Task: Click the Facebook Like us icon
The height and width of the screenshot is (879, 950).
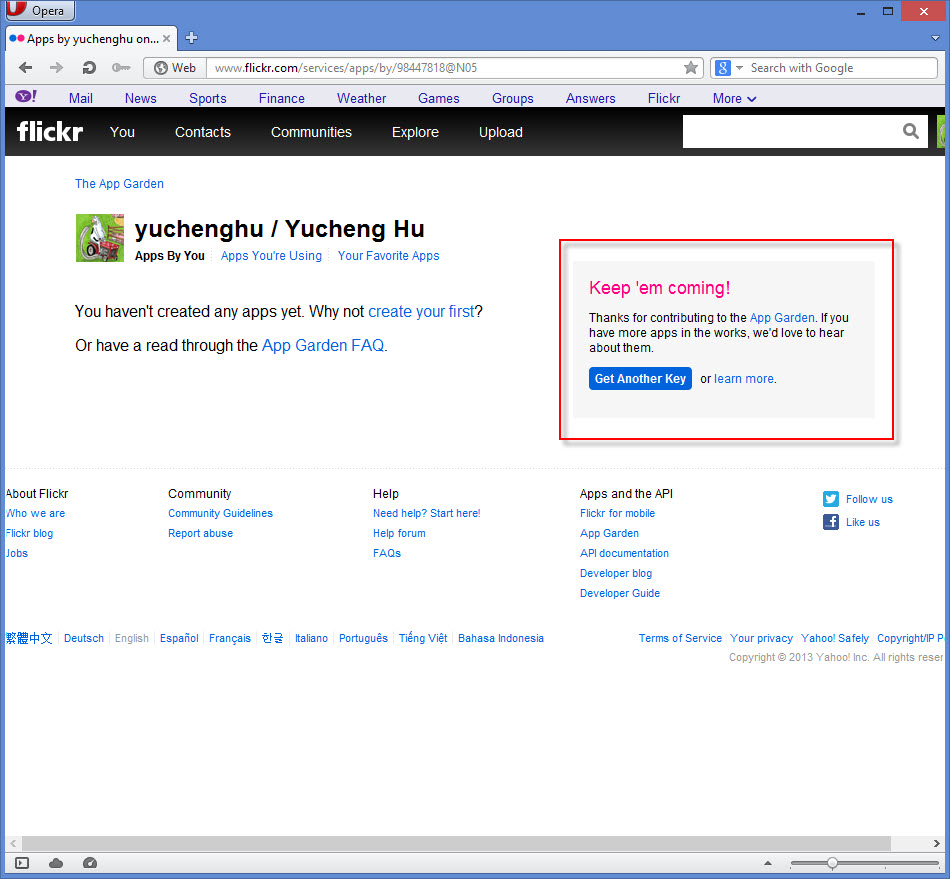Action: point(831,522)
